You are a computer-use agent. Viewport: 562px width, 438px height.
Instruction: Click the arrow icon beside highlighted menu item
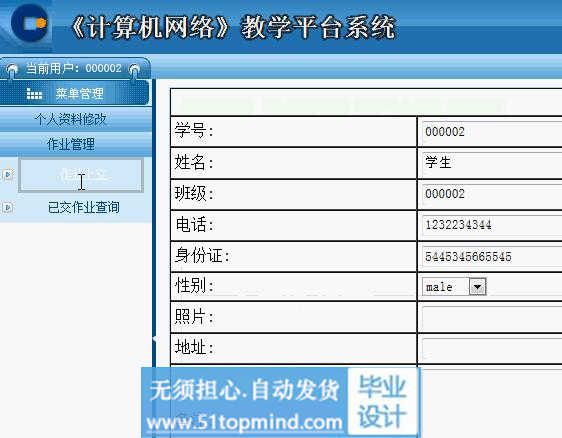[8, 175]
